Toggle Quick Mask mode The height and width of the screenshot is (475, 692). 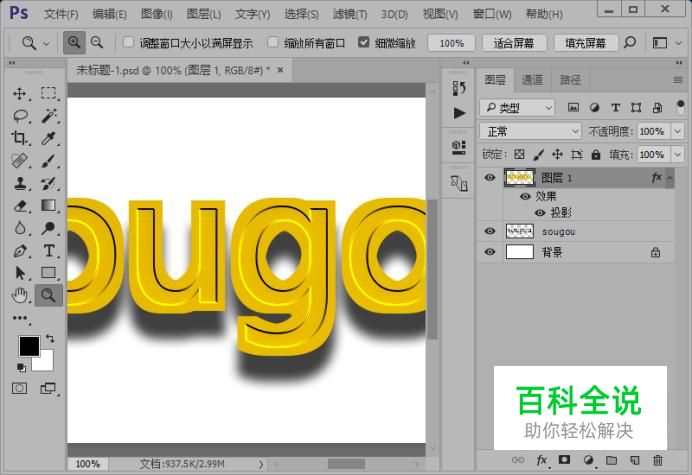[x=19, y=388]
